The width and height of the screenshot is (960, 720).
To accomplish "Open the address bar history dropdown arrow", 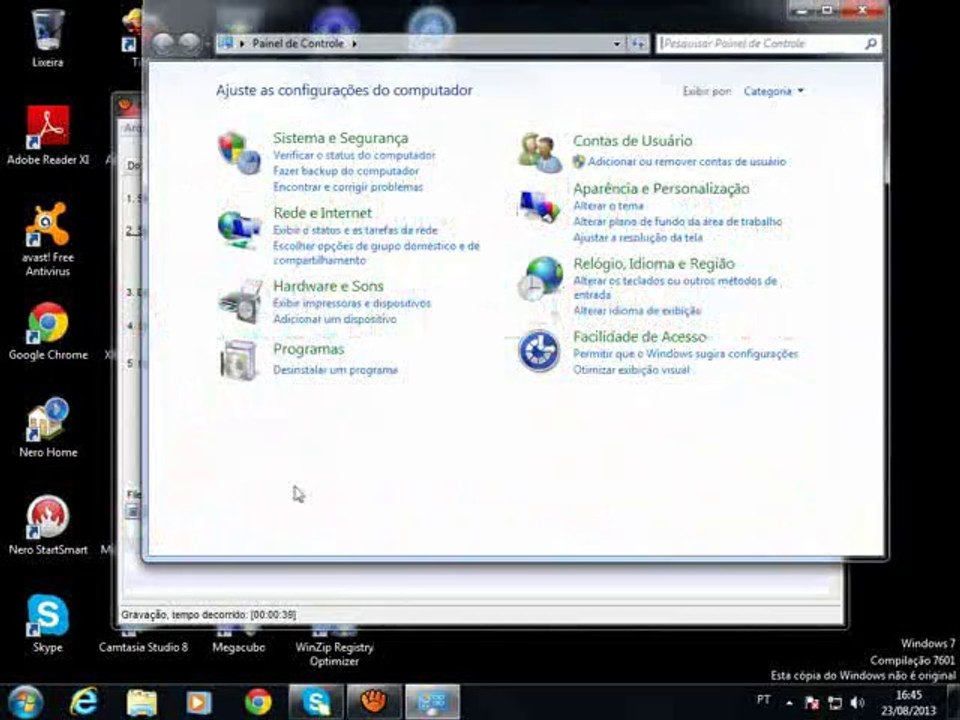I will (617, 43).
